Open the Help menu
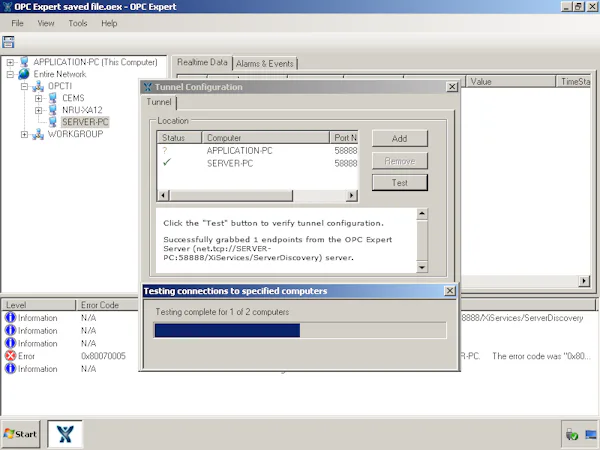600x450 pixels. point(109,23)
